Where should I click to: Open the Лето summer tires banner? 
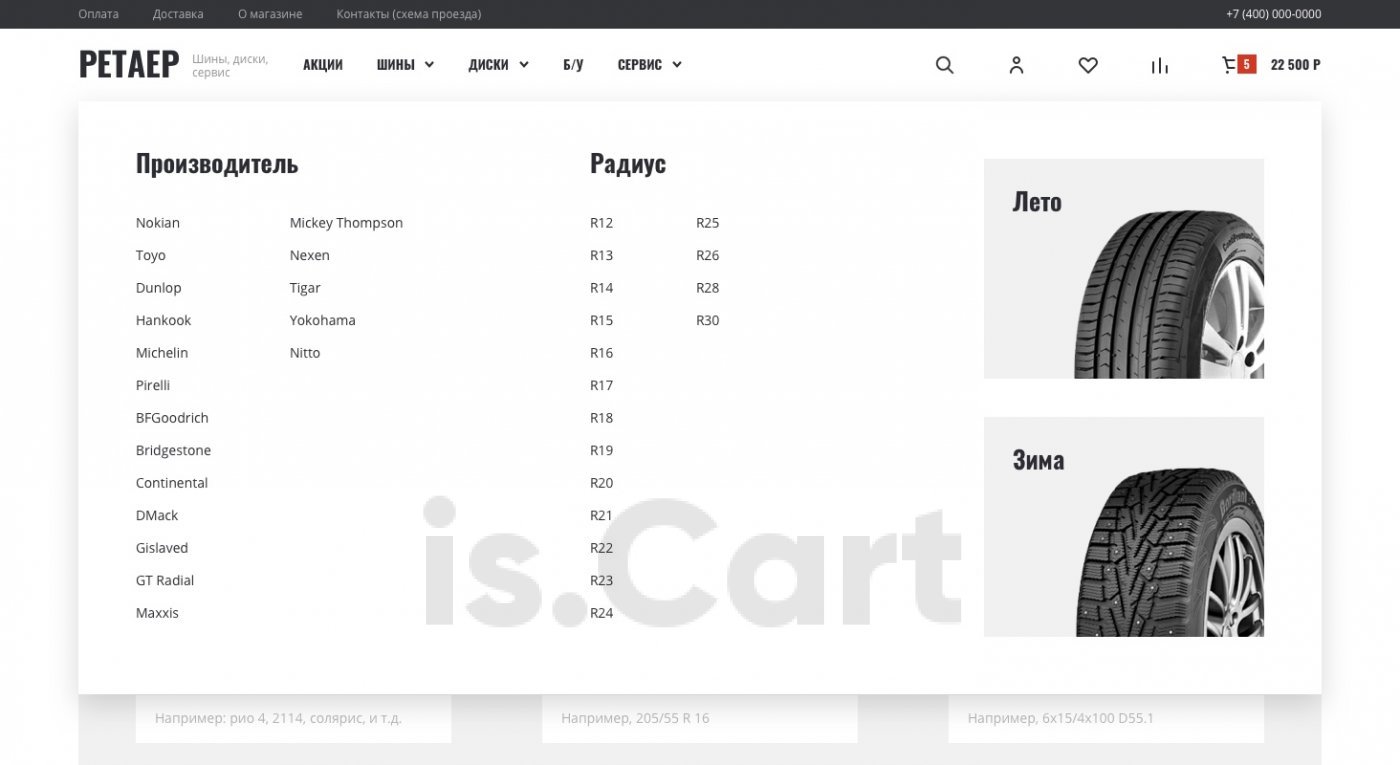click(1123, 268)
